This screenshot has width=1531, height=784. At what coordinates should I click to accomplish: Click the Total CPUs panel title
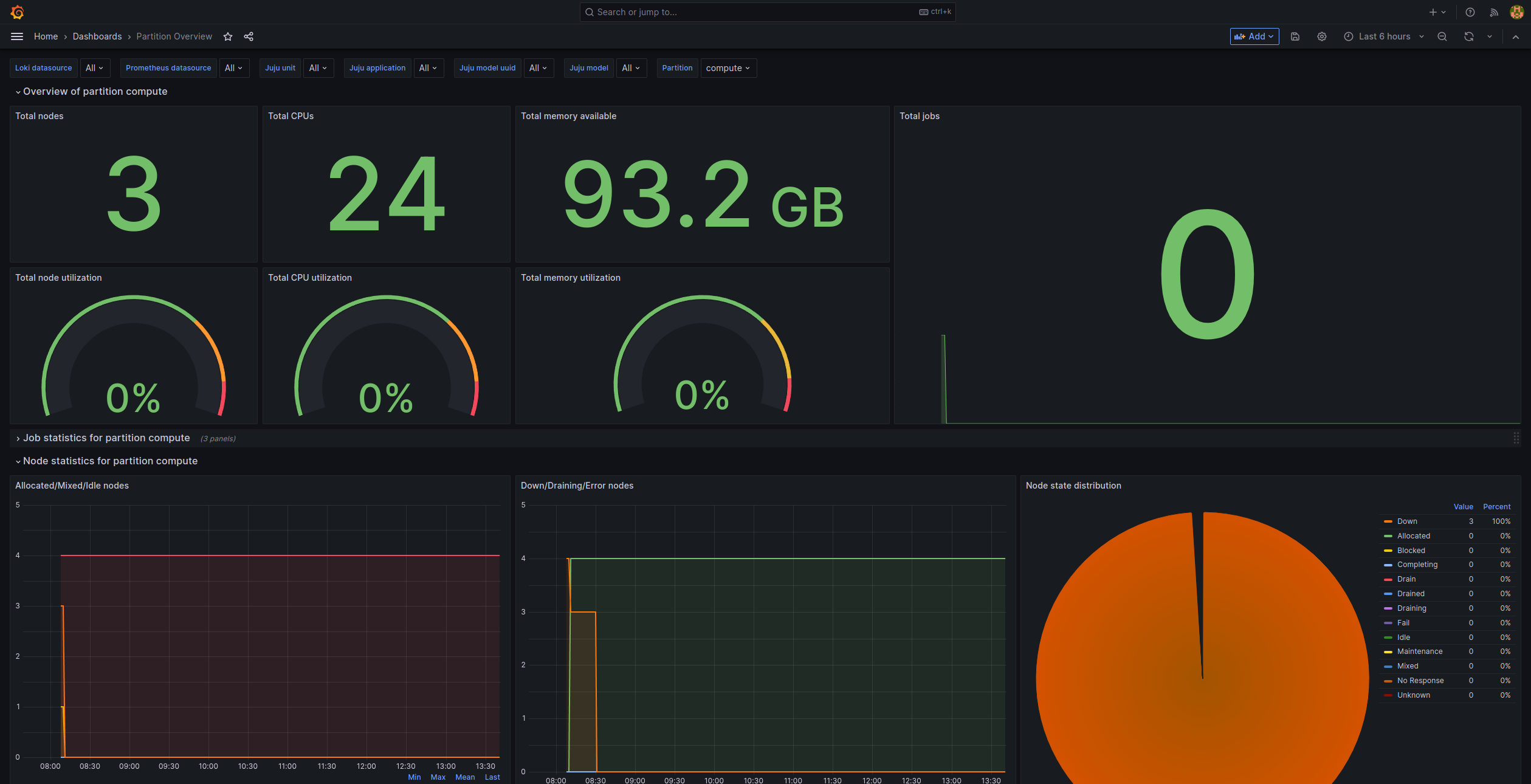coord(291,116)
